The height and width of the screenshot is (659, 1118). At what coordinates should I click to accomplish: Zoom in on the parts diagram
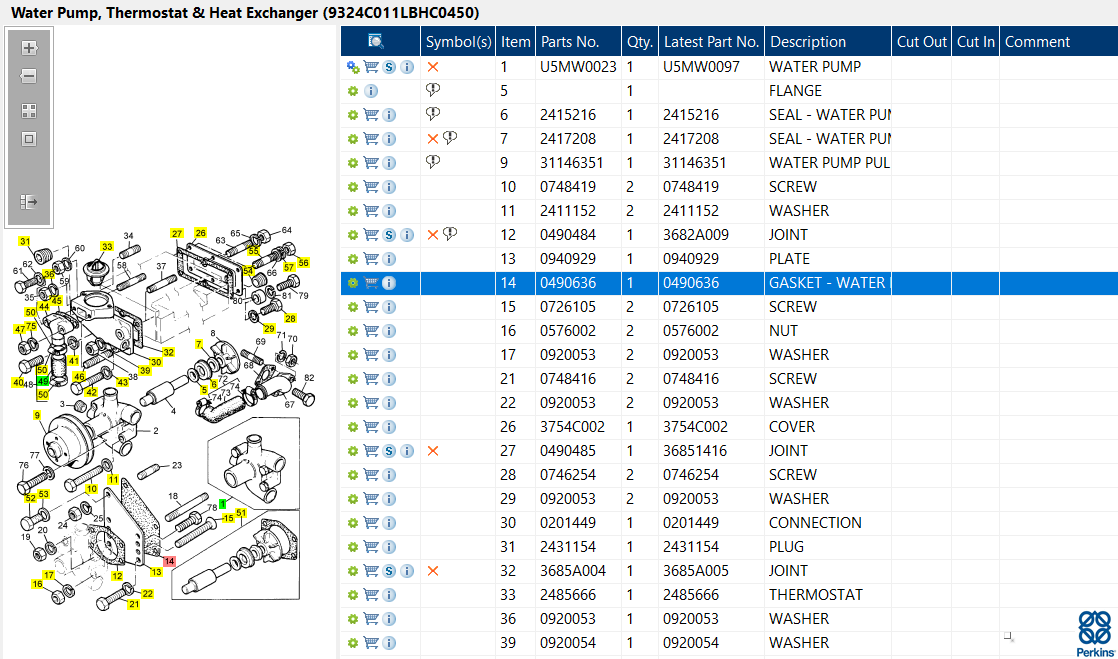[29, 48]
